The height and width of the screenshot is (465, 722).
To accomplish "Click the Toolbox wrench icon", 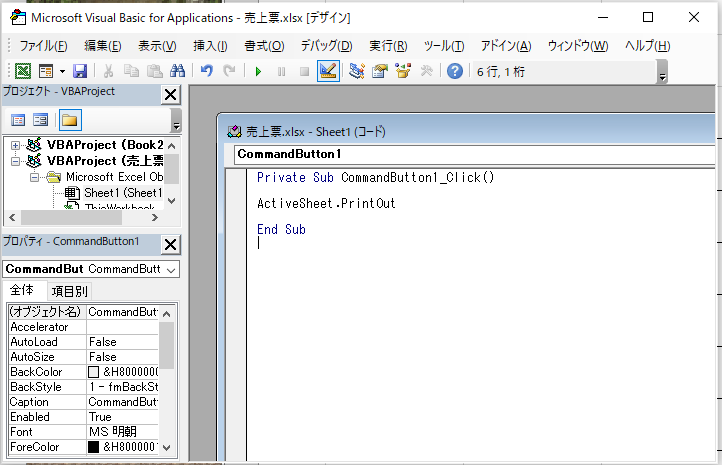I will [x=426, y=71].
